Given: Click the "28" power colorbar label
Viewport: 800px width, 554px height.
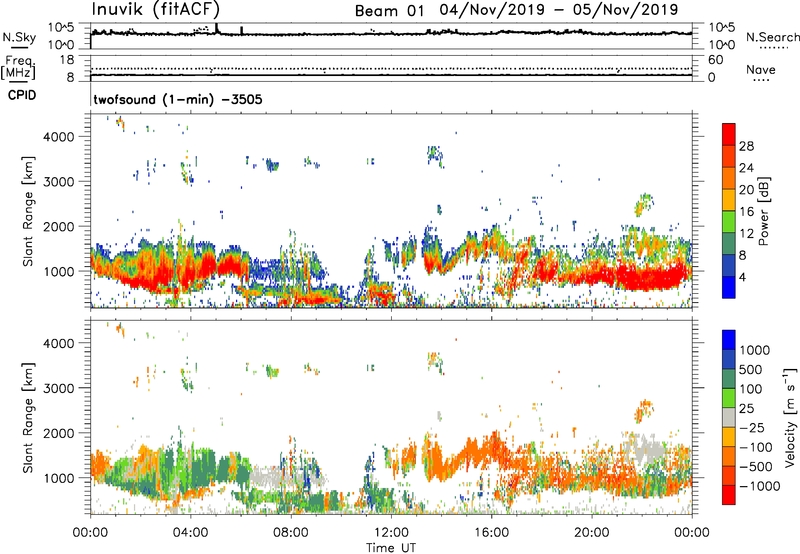Looking at the screenshot, I should click(746, 146).
